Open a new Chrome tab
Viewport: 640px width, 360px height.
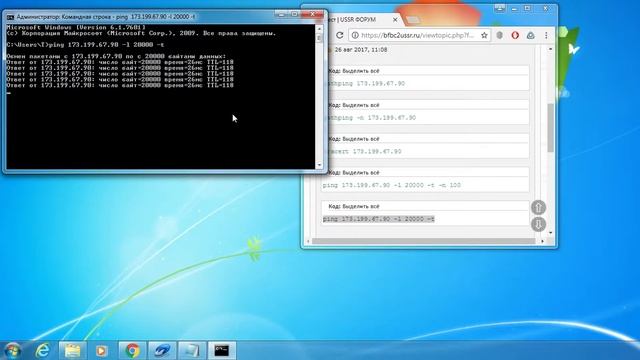(x=413, y=20)
